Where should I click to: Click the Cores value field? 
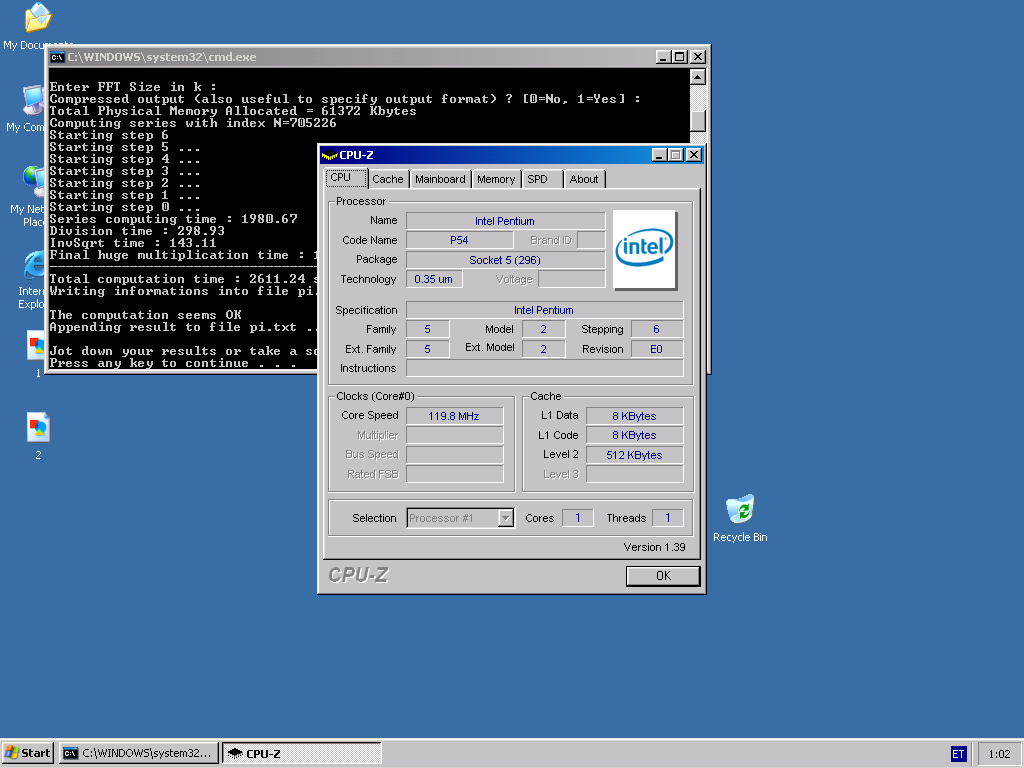click(x=577, y=518)
